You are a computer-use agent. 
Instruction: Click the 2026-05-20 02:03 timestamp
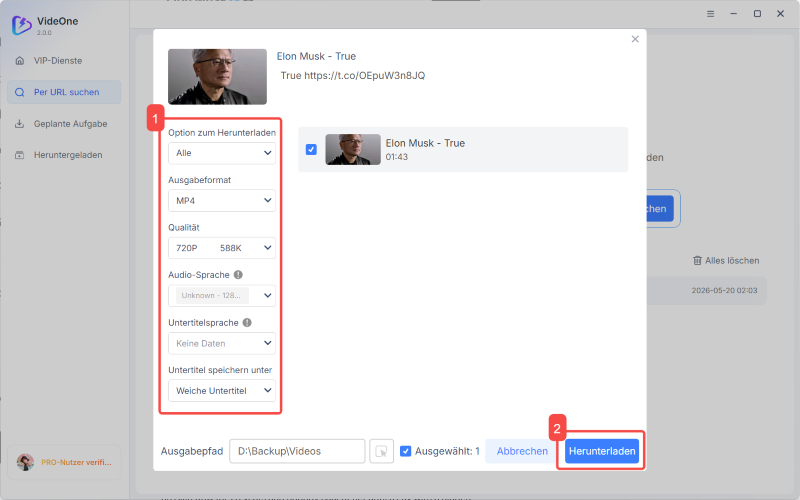[724, 290]
